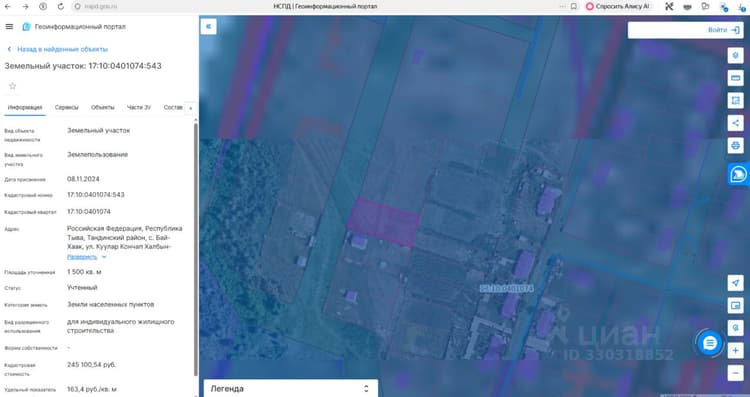Click the browser address bar

(100, 6)
